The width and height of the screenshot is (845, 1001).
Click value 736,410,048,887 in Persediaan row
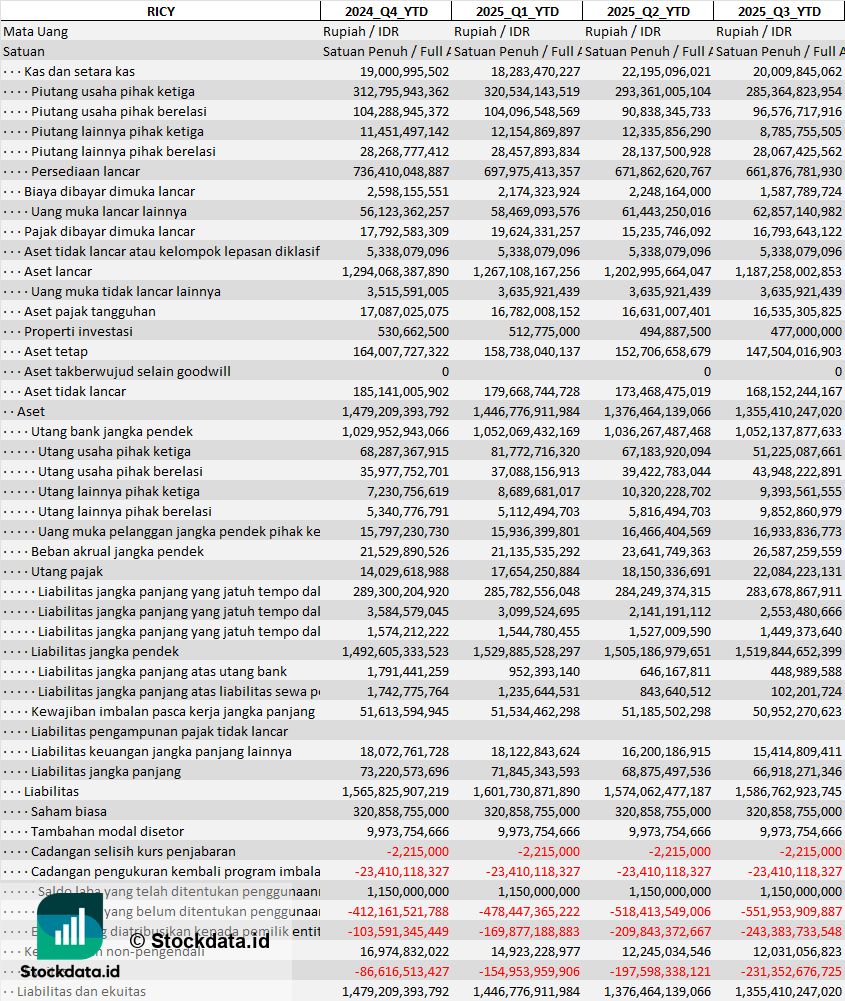click(x=401, y=171)
